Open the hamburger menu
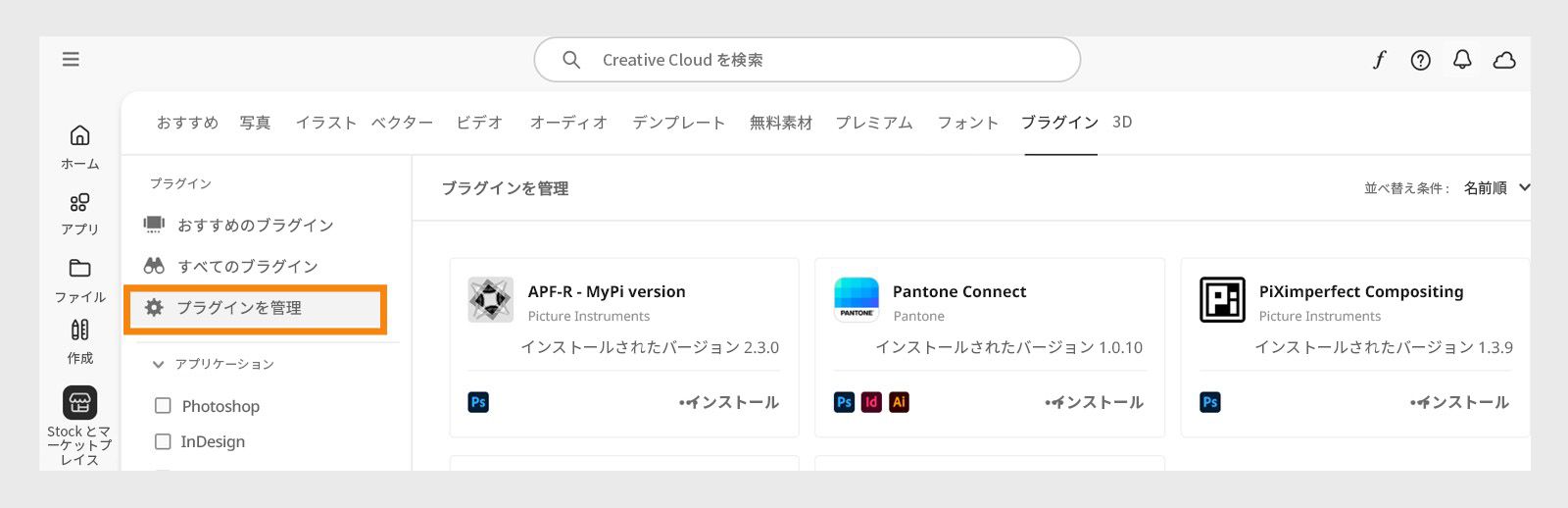 click(71, 60)
